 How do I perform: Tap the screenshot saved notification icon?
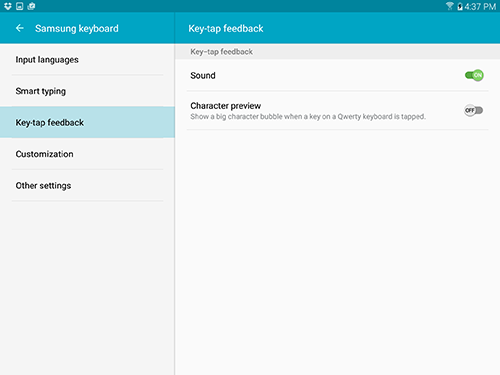[20, 6]
